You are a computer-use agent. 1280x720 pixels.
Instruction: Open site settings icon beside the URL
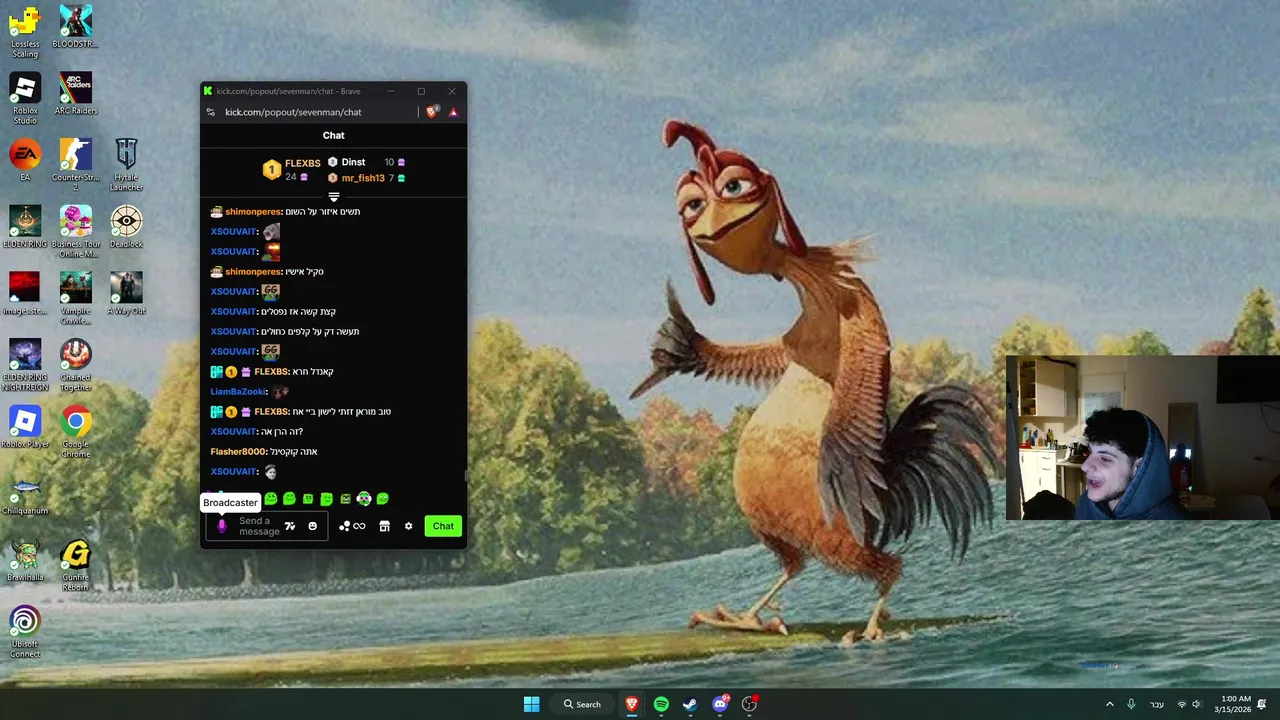(210, 112)
